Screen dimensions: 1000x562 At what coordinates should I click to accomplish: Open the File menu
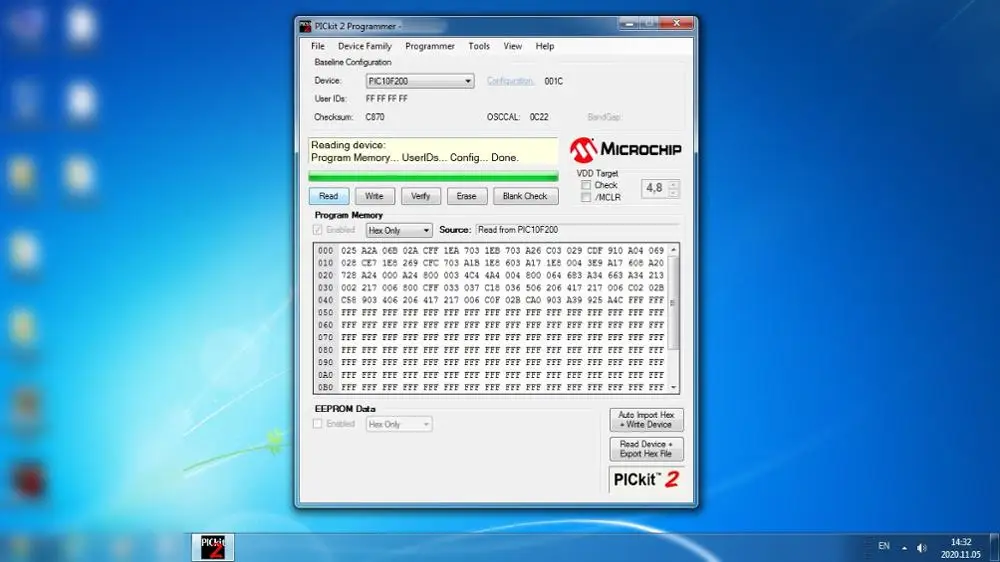[x=318, y=46]
